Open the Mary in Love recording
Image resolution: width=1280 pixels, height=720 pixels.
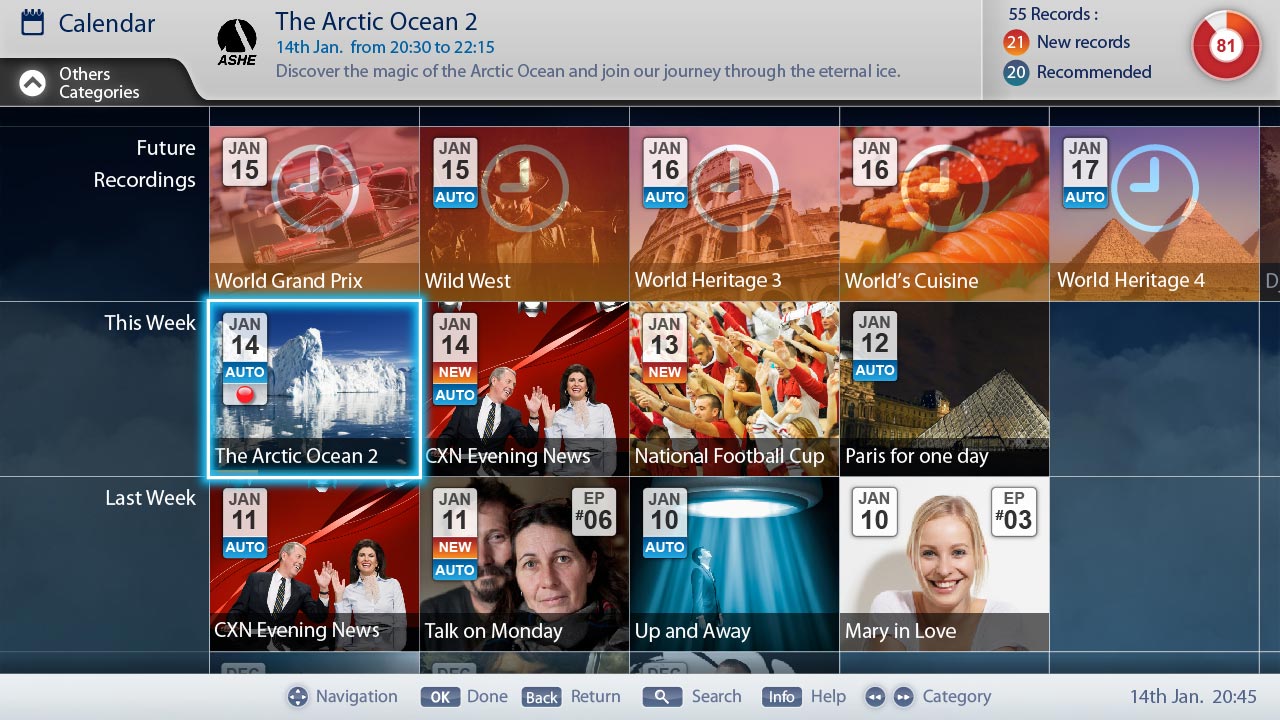(944, 564)
